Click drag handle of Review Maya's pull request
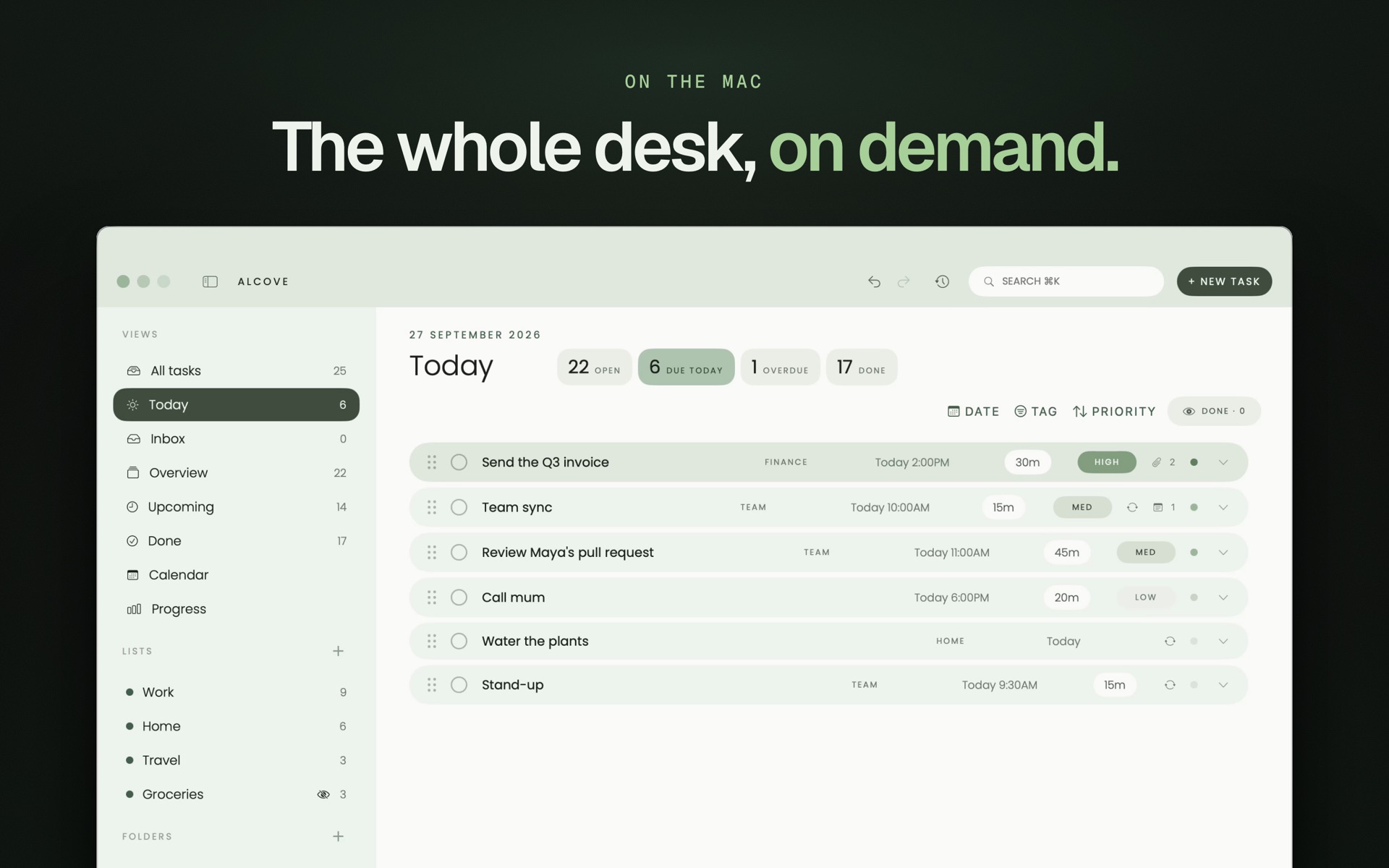This screenshot has height=868, width=1389. point(432,553)
